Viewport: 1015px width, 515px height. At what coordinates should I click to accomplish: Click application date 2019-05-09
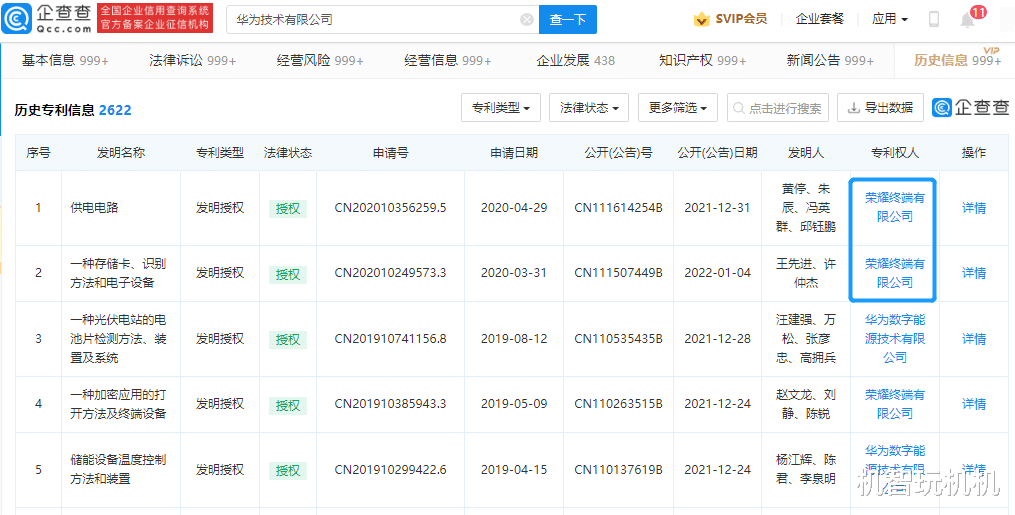514,404
